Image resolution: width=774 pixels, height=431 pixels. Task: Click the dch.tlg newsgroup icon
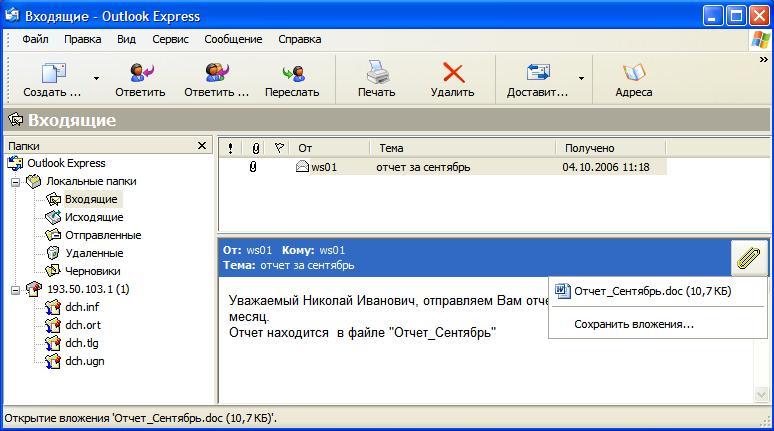[x=53, y=343]
